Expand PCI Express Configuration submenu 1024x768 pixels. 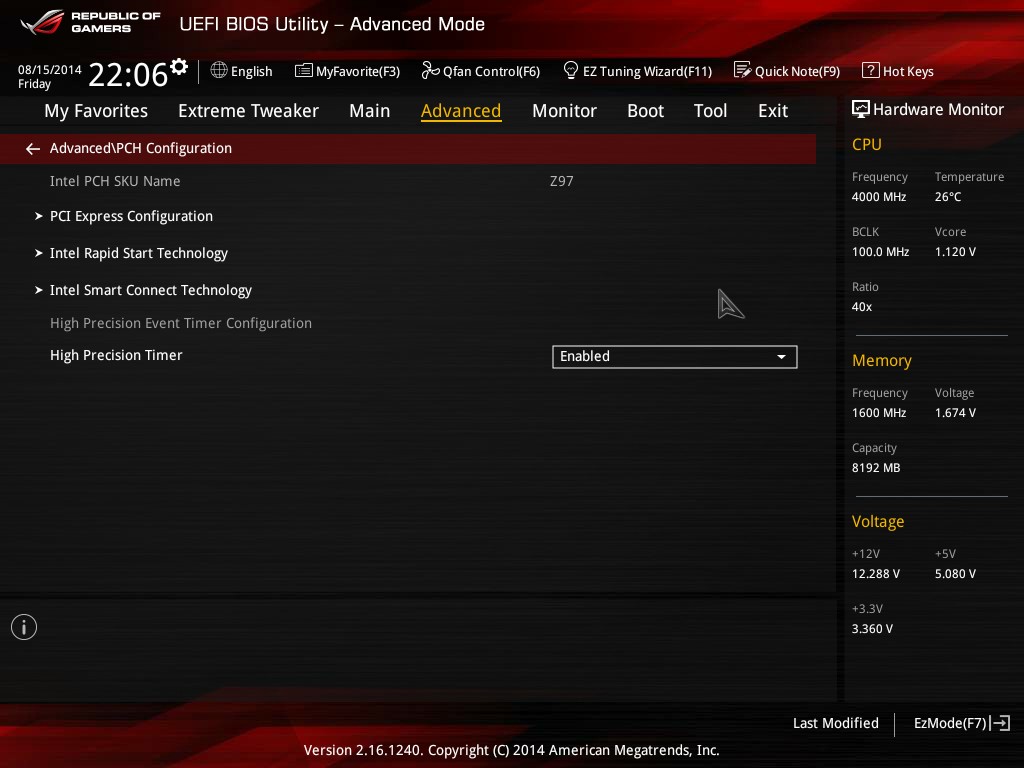[131, 216]
